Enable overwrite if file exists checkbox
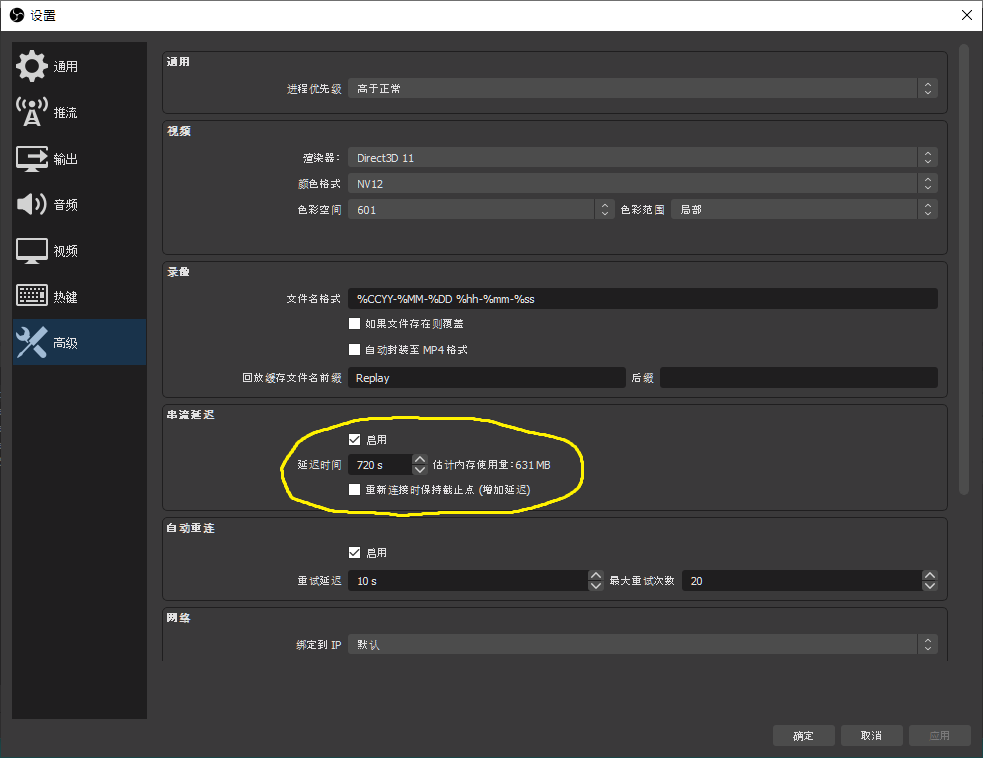Image resolution: width=983 pixels, height=758 pixels. (354, 324)
